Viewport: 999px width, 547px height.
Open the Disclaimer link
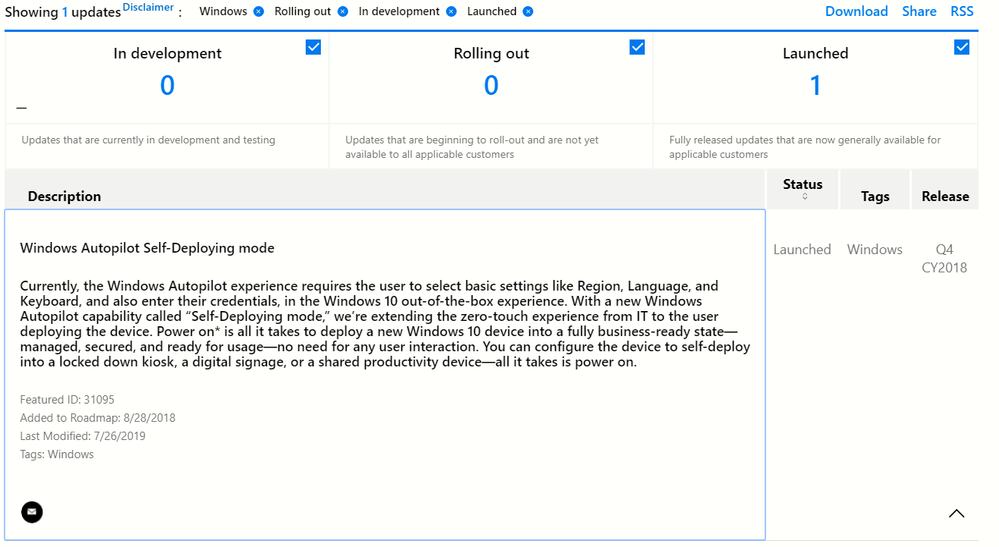pos(148,7)
